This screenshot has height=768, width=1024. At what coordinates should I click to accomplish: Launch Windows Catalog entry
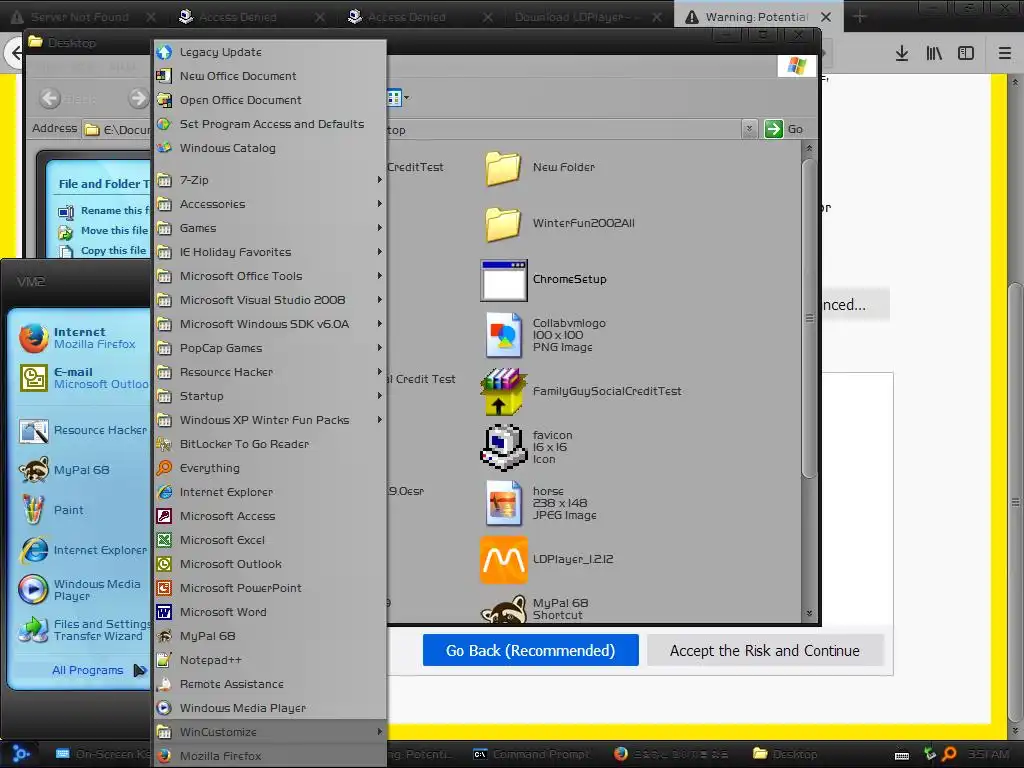[x=270, y=148]
